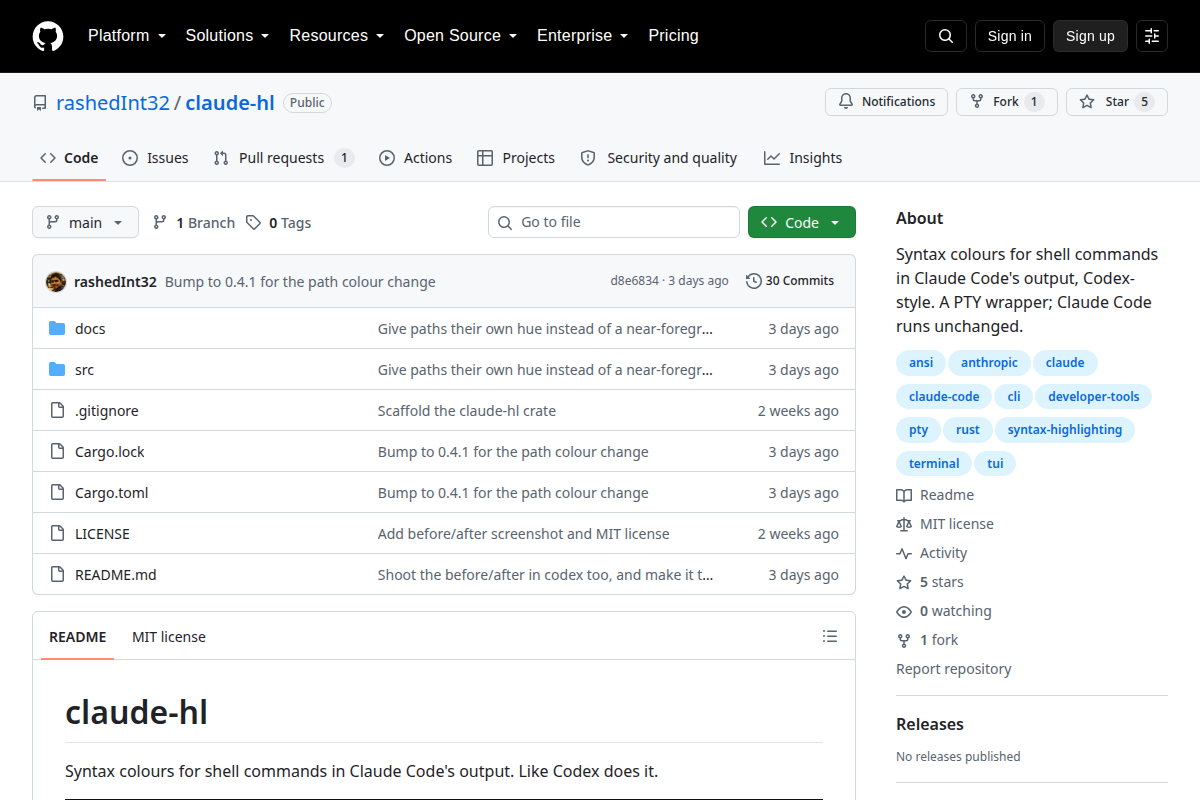Click the star icon next to 5 stars
This screenshot has width=1200, height=800.
[904, 582]
